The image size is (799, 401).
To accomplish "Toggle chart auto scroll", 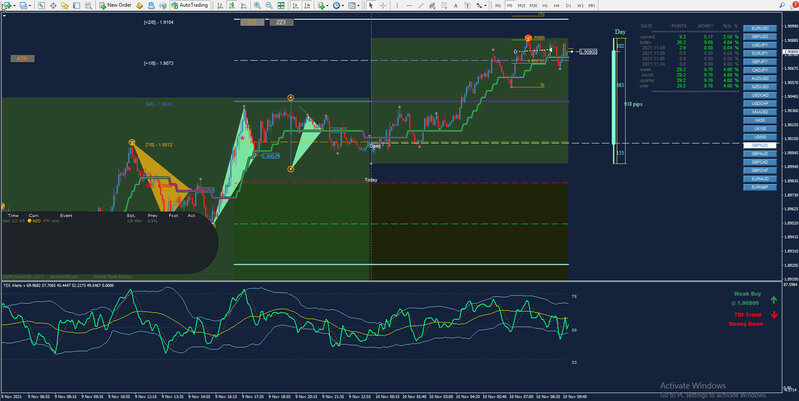I will (296, 5).
